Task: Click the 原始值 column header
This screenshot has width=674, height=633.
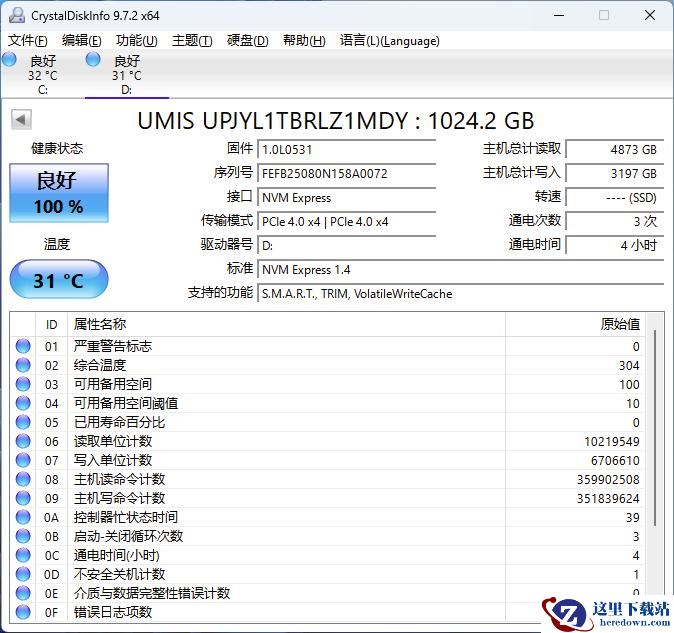Action: 619,324
